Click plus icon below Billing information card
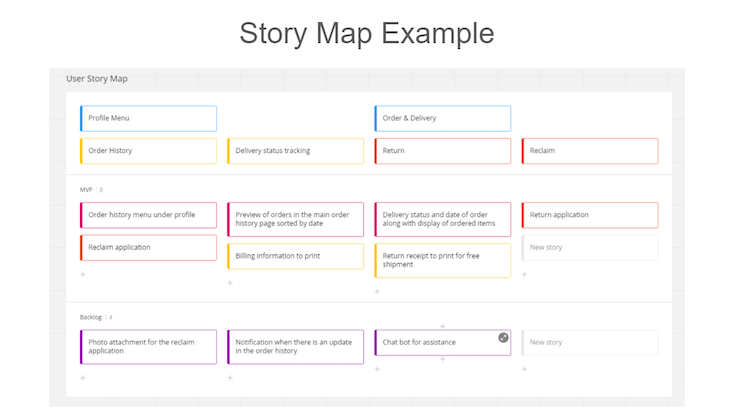The image size is (730, 414). pos(230,283)
